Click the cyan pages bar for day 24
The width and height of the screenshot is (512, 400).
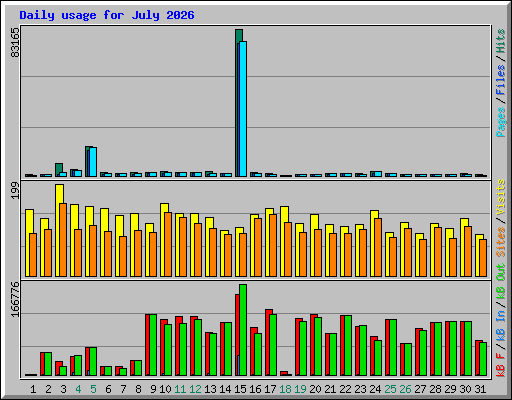[x=378, y=174]
